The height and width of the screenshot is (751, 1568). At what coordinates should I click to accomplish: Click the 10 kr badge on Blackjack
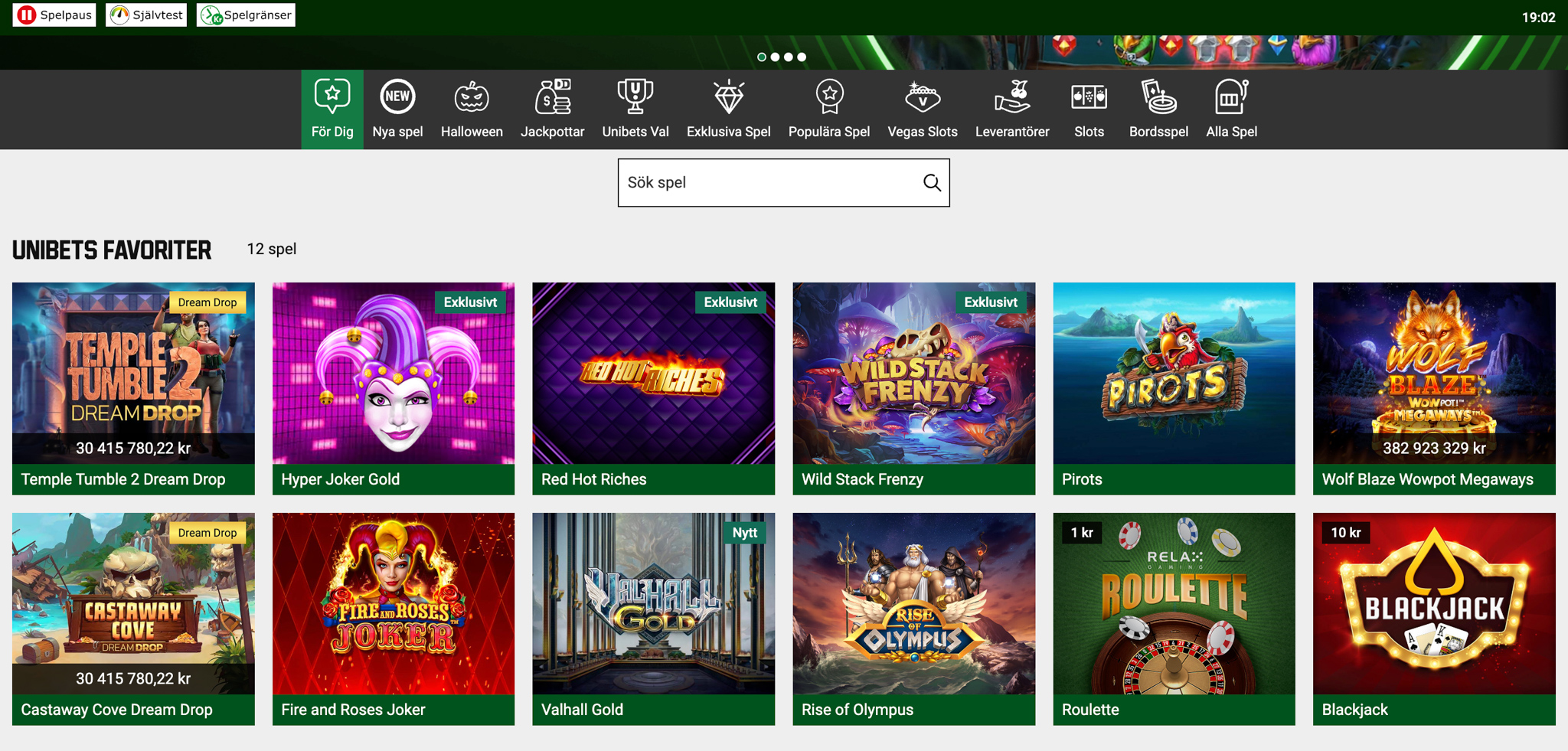(x=1345, y=533)
